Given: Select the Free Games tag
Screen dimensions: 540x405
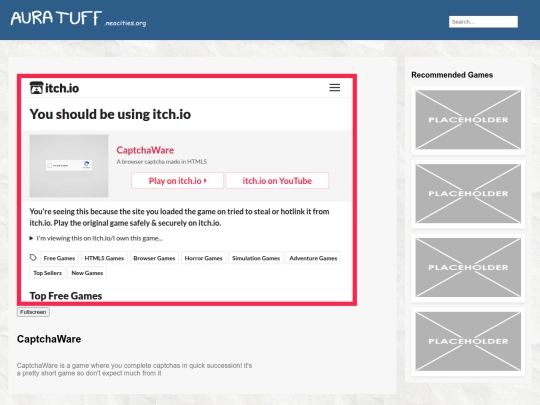Looking at the screenshot, I should click(x=59, y=258).
